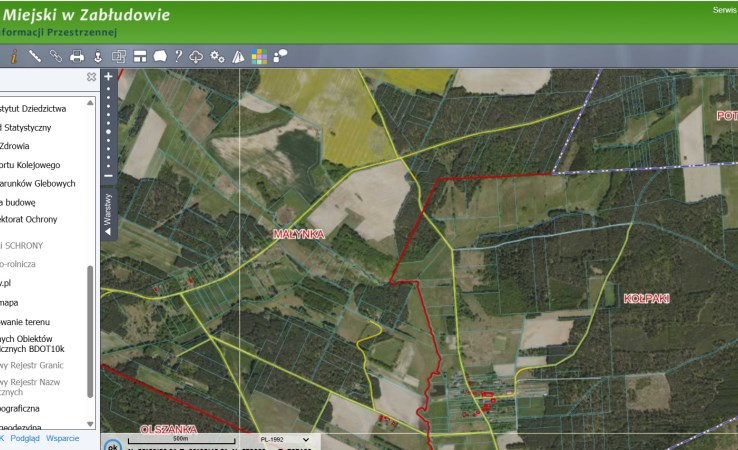
Task: Click the zoom level slider track
Action: click(x=108, y=128)
